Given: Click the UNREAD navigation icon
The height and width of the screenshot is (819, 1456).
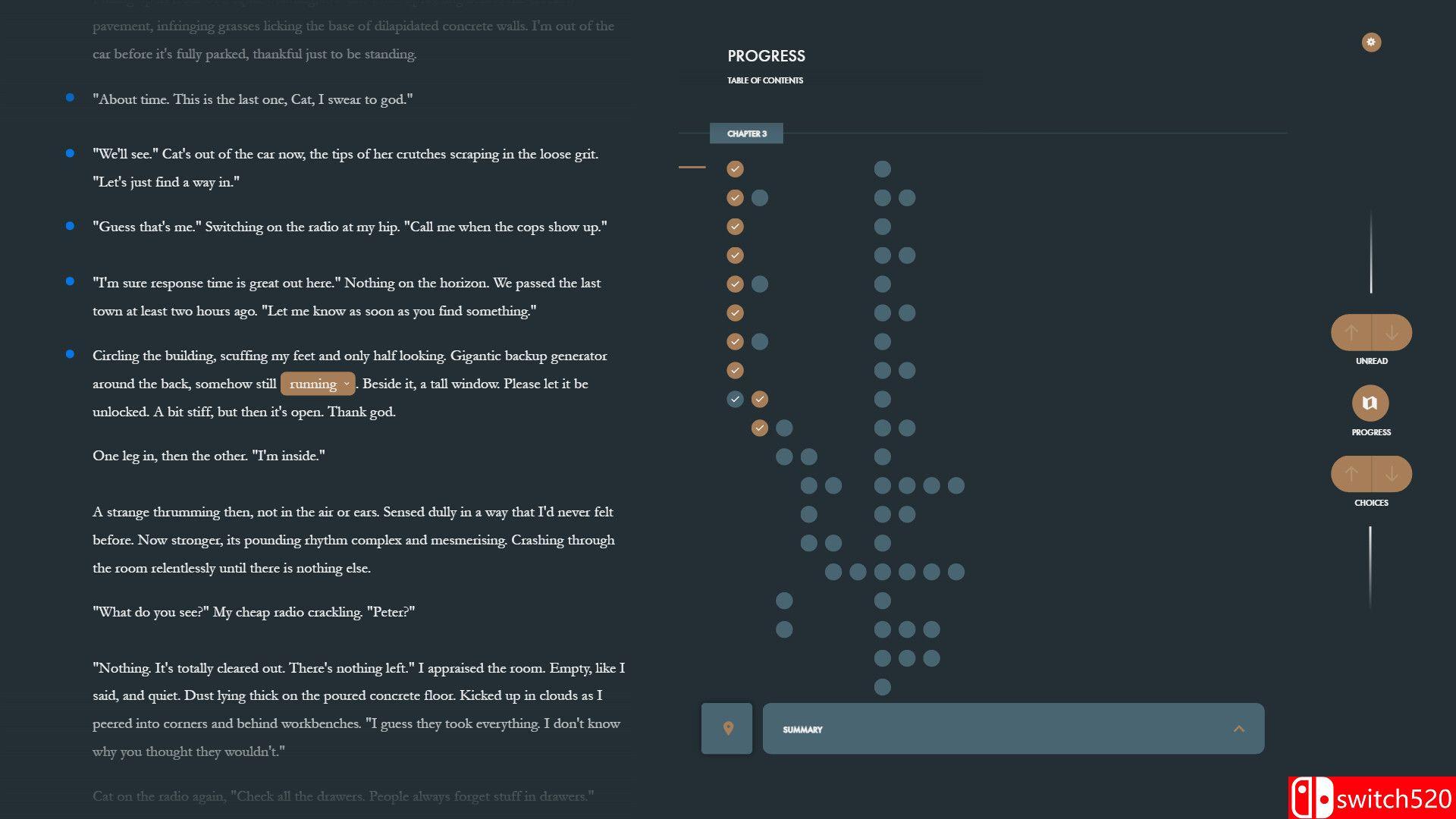Looking at the screenshot, I should 1371,332.
